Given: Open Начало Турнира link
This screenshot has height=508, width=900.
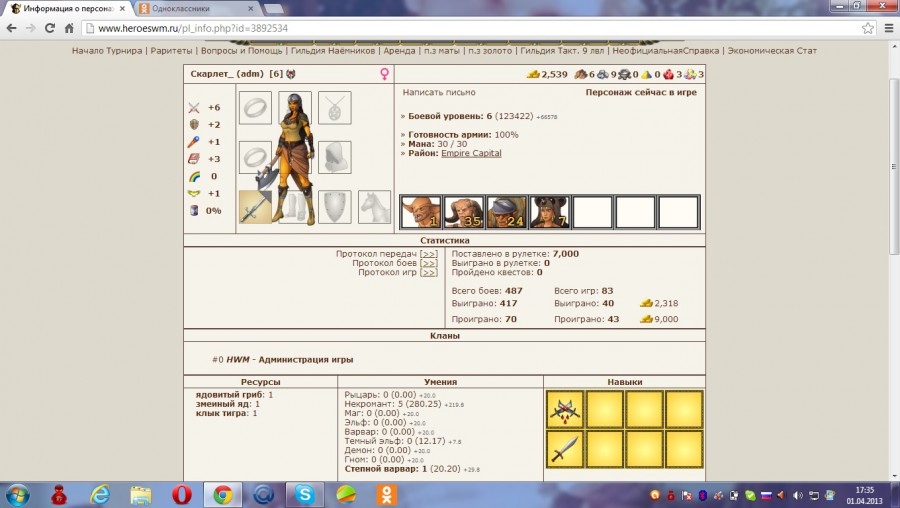Looking at the screenshot, I should coord(107,51).
